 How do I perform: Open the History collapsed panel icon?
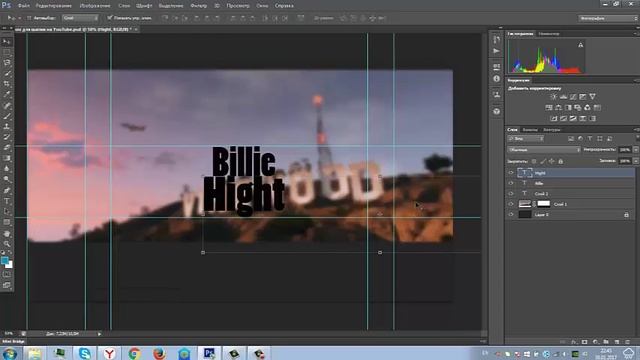[496, 40]
